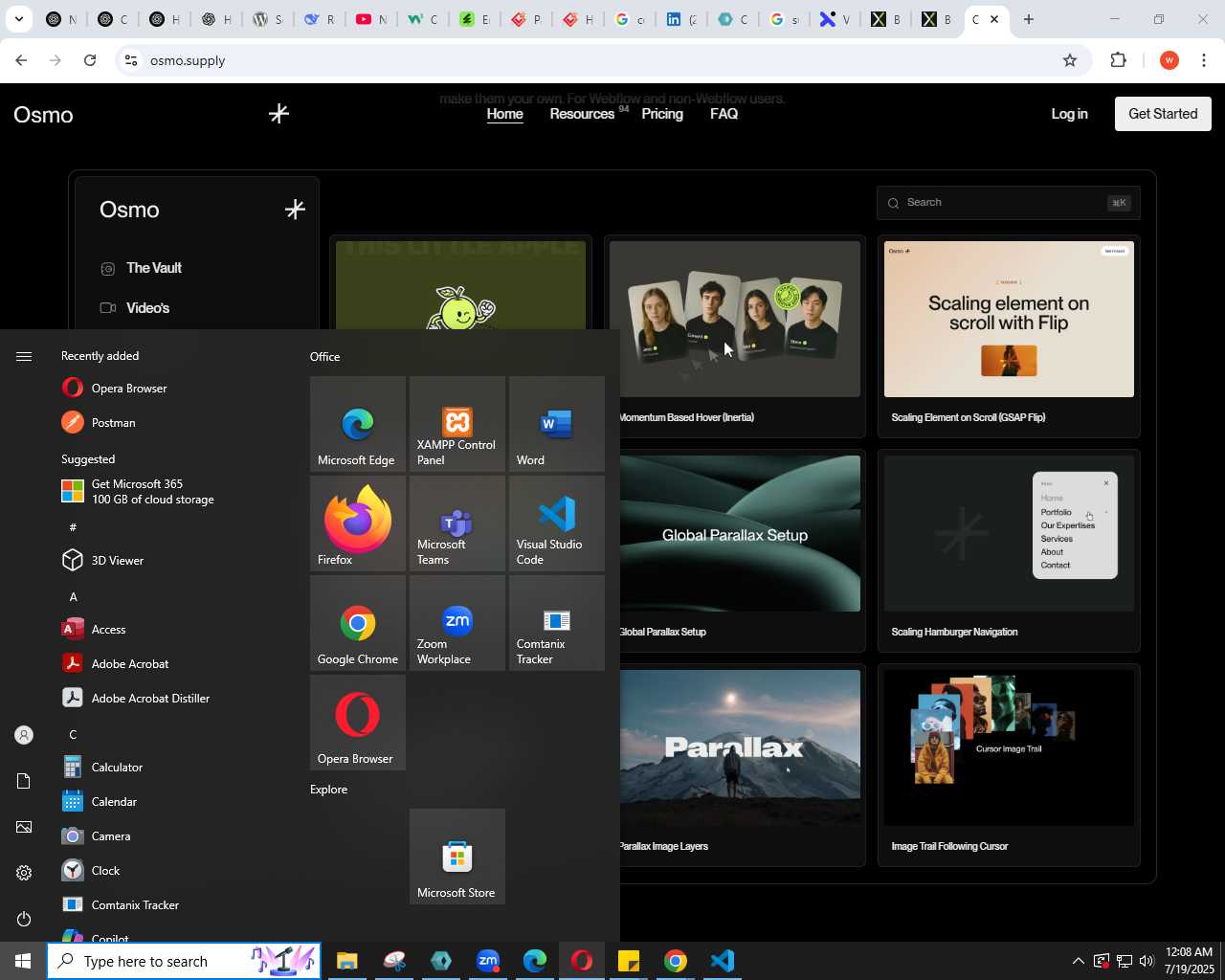Open Chrome's three-dot menu
Viewport: 1225px width, 980px height.
coord(1204,60)
